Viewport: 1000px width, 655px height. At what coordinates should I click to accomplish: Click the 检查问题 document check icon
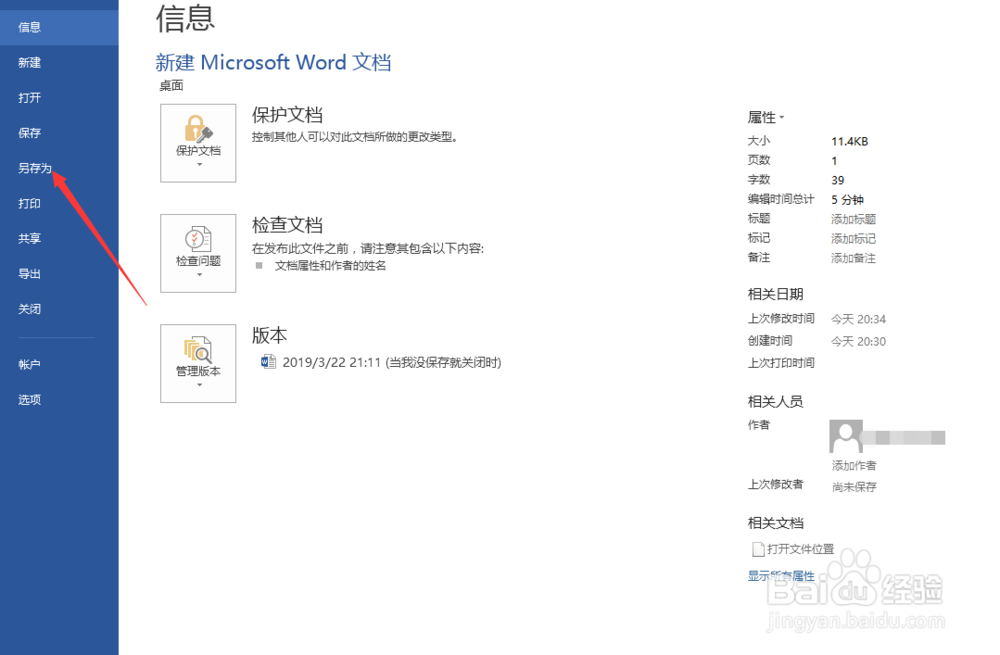198,239
